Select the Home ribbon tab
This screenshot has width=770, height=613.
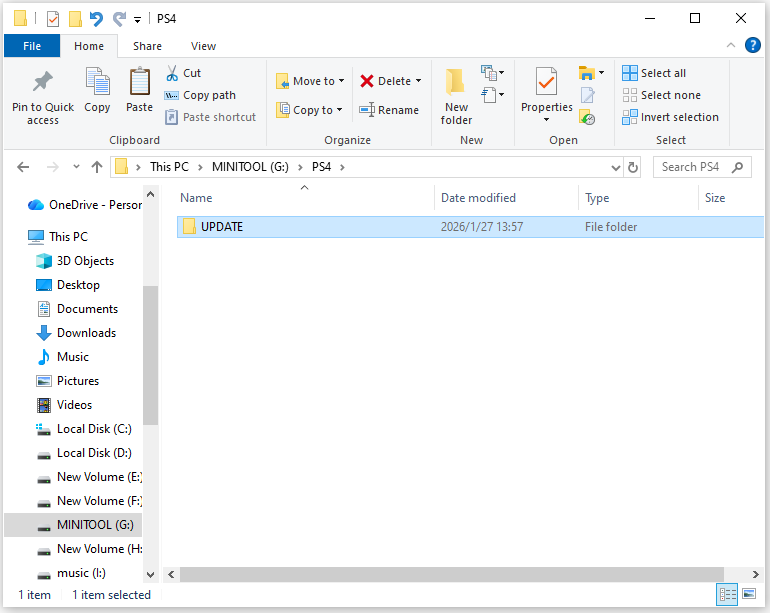[x=89, y=46]
